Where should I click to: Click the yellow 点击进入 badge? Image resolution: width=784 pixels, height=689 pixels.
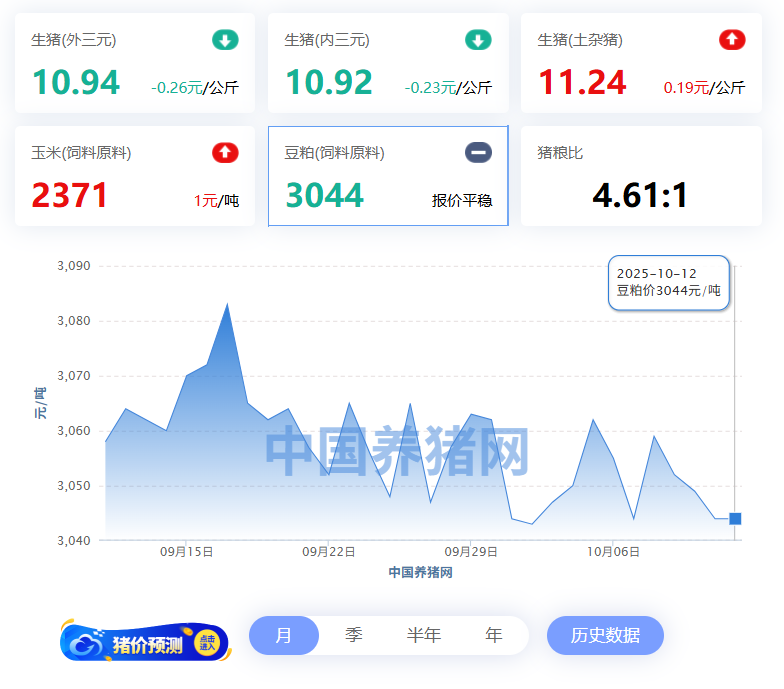(207, 644)
